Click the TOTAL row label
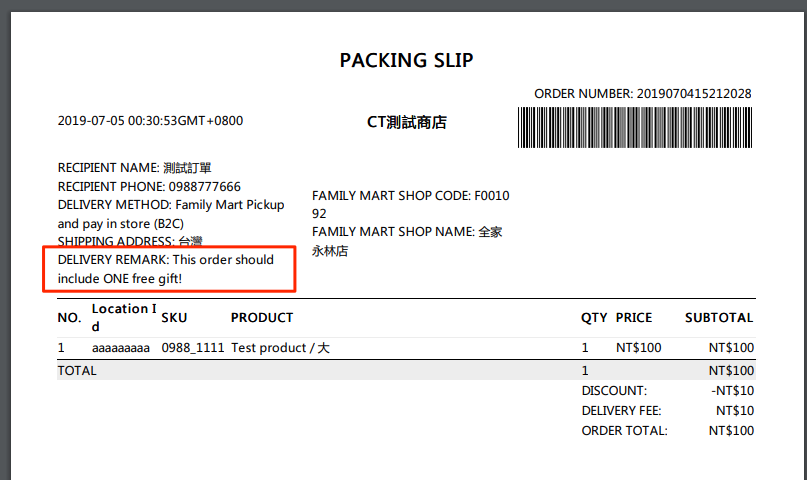The height and width of the screenshot is (480, 807). (77, 370)
